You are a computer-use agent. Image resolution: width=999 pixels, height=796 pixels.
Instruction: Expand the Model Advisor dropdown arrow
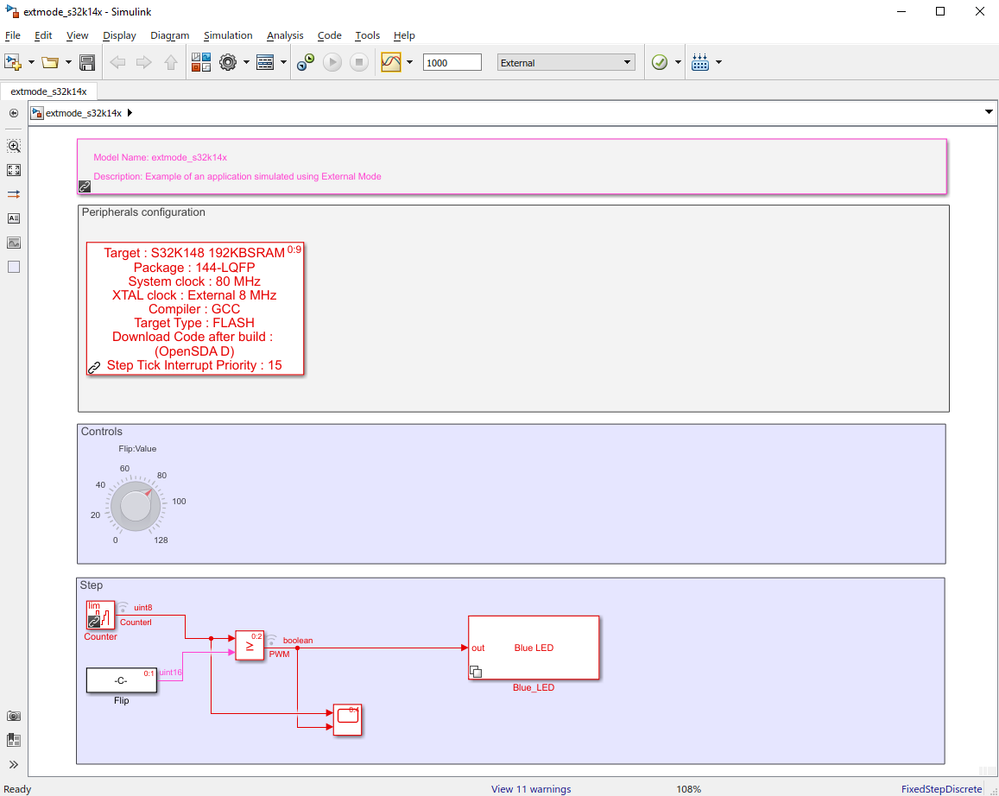(x=678, y=62)
